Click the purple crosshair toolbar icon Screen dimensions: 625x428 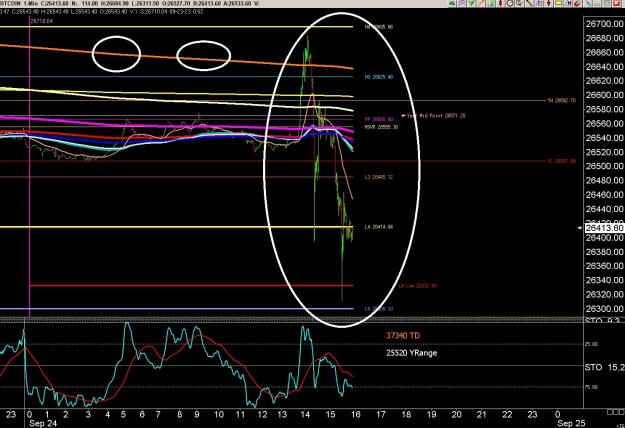[462, 3]
